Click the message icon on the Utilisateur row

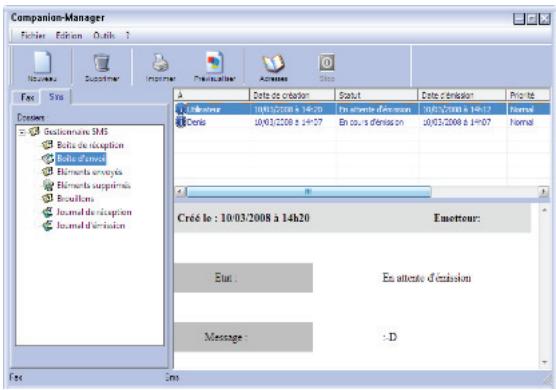(x=181, y=109)
